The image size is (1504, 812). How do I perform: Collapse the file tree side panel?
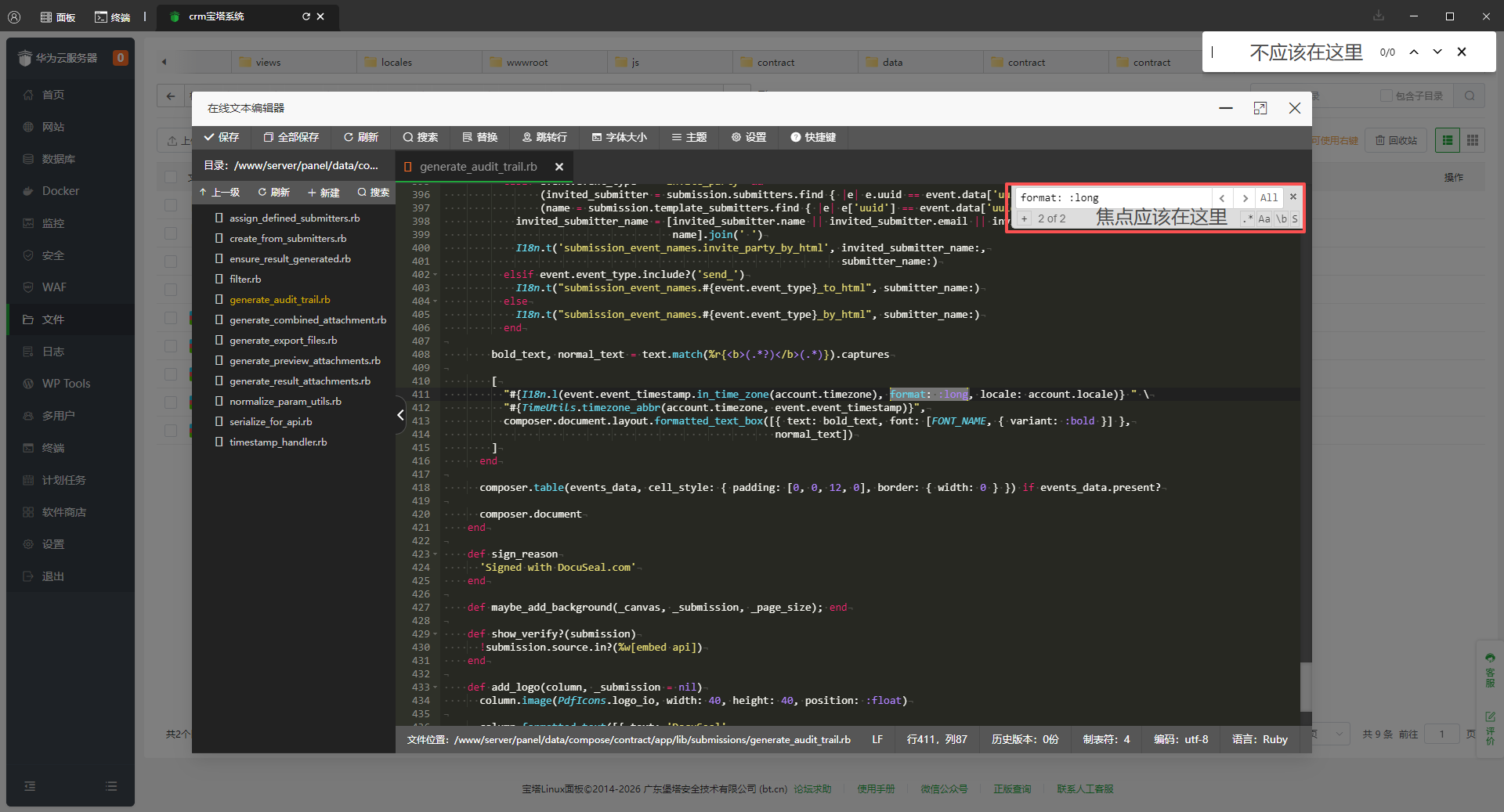point(400,415)
